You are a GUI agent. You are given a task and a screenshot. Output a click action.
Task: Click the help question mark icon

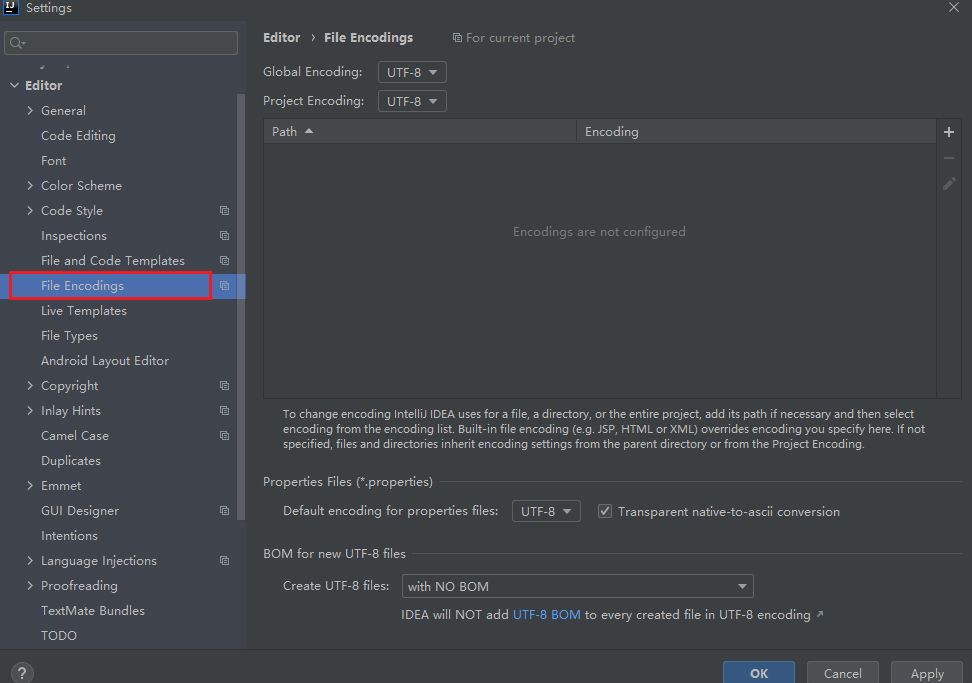tap(22, 673)
